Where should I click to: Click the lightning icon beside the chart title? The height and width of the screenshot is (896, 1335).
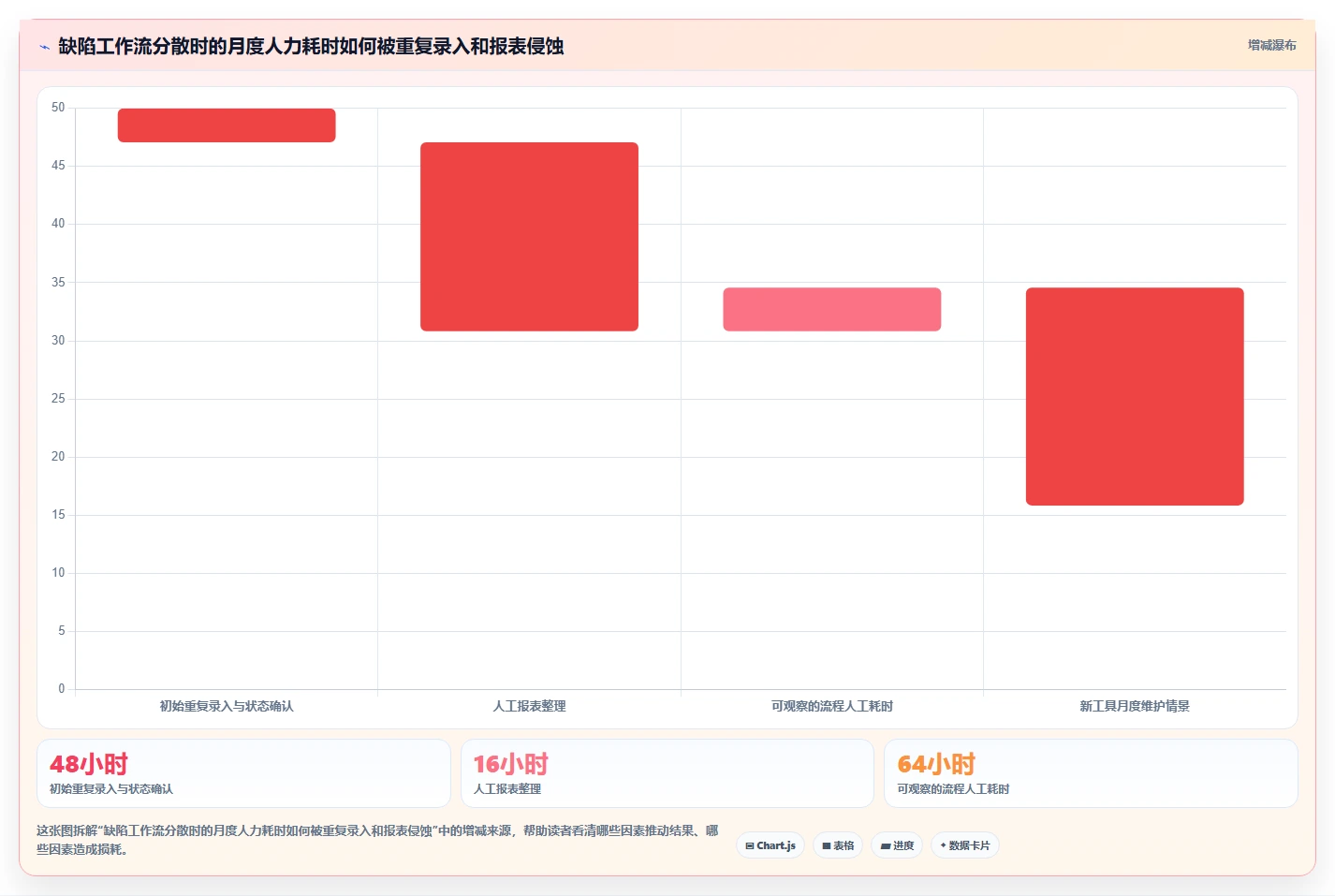click(44, 47)
